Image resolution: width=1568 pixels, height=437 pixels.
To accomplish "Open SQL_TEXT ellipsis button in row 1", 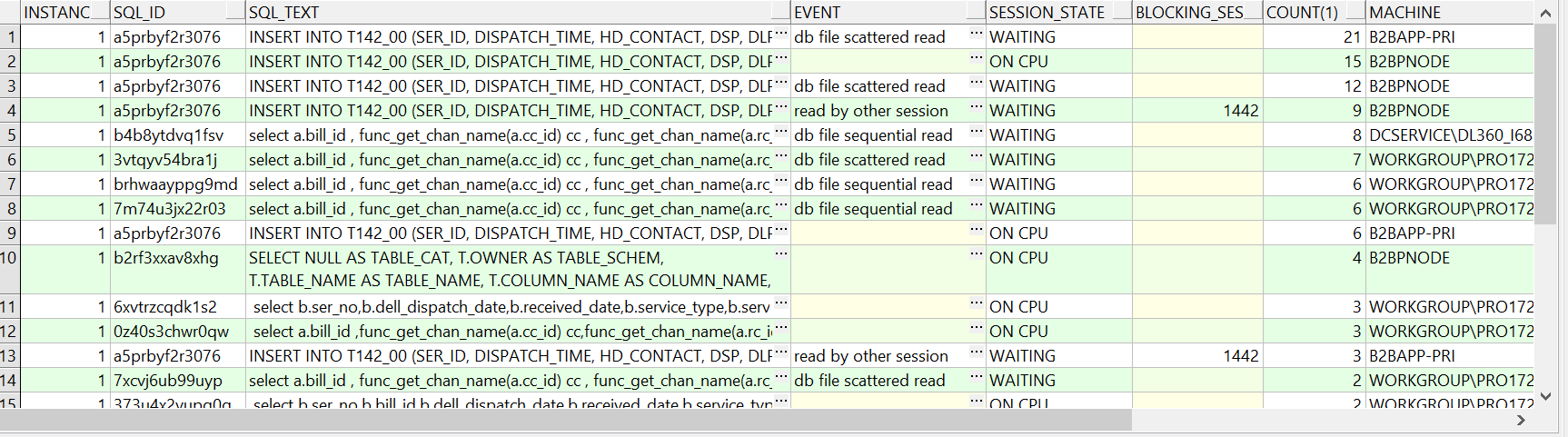I will pyautogui.click(x=781, y=35).
